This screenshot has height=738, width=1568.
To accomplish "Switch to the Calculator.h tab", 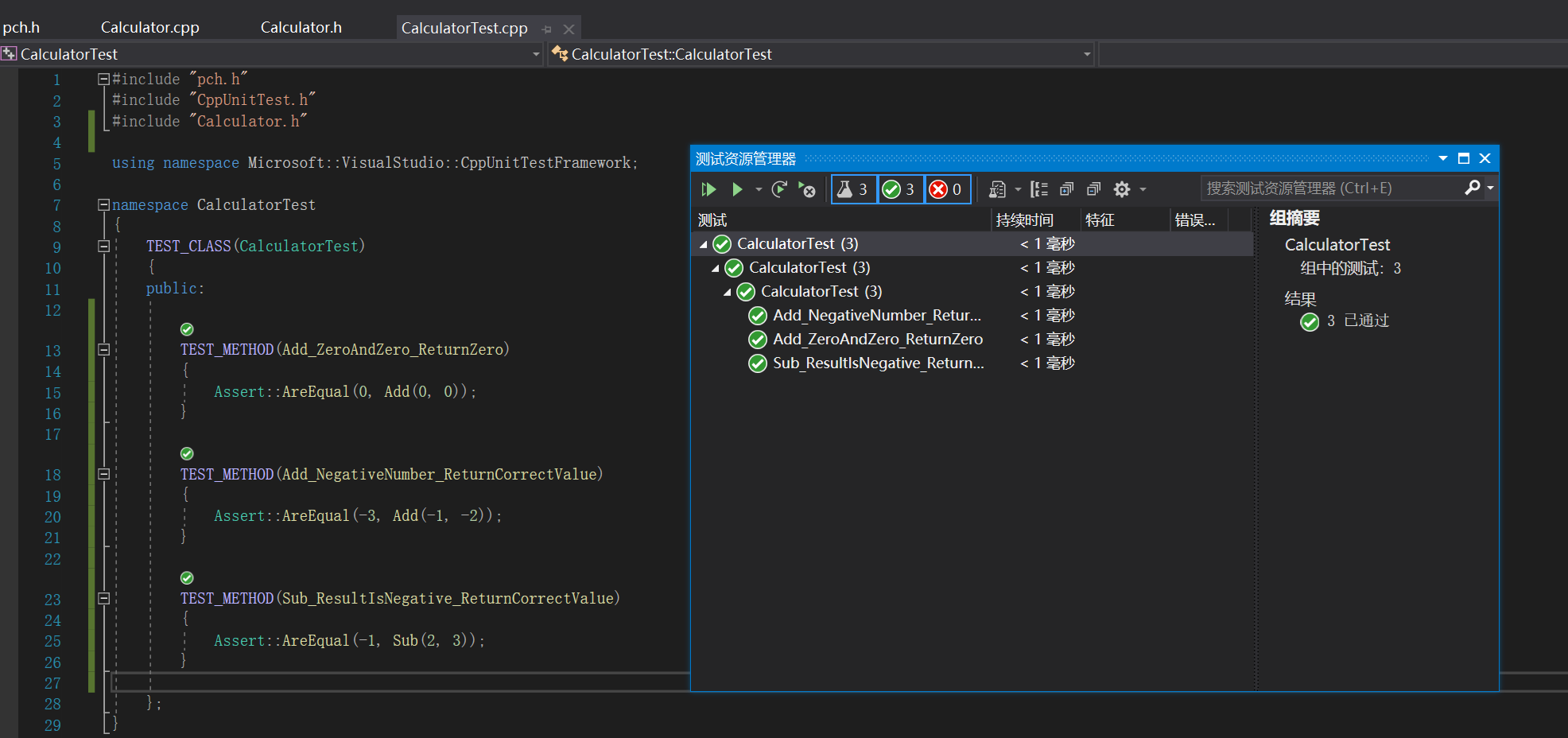I will [x=301, y=28].
